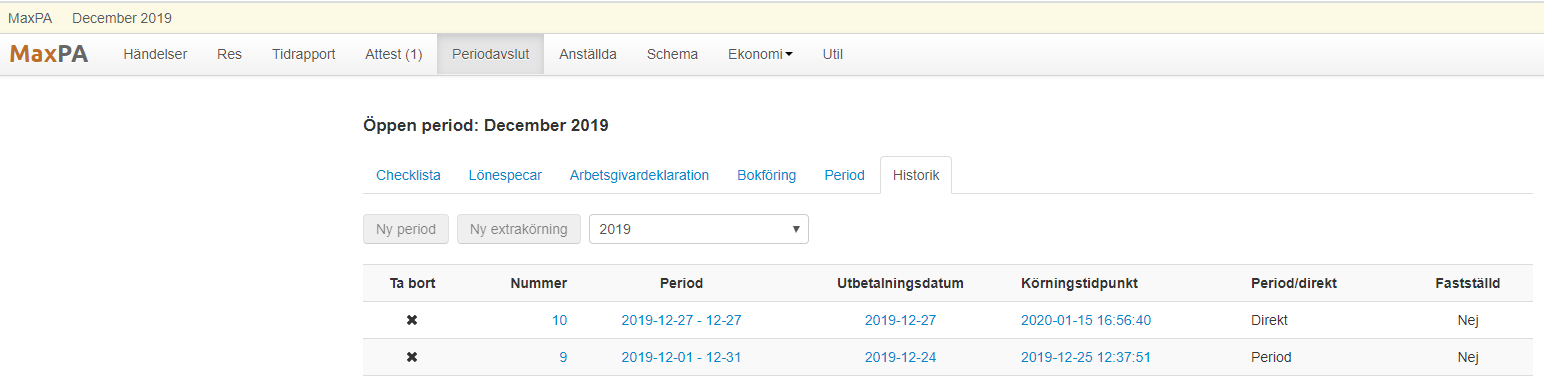Open the Schema page

[672, 54]
